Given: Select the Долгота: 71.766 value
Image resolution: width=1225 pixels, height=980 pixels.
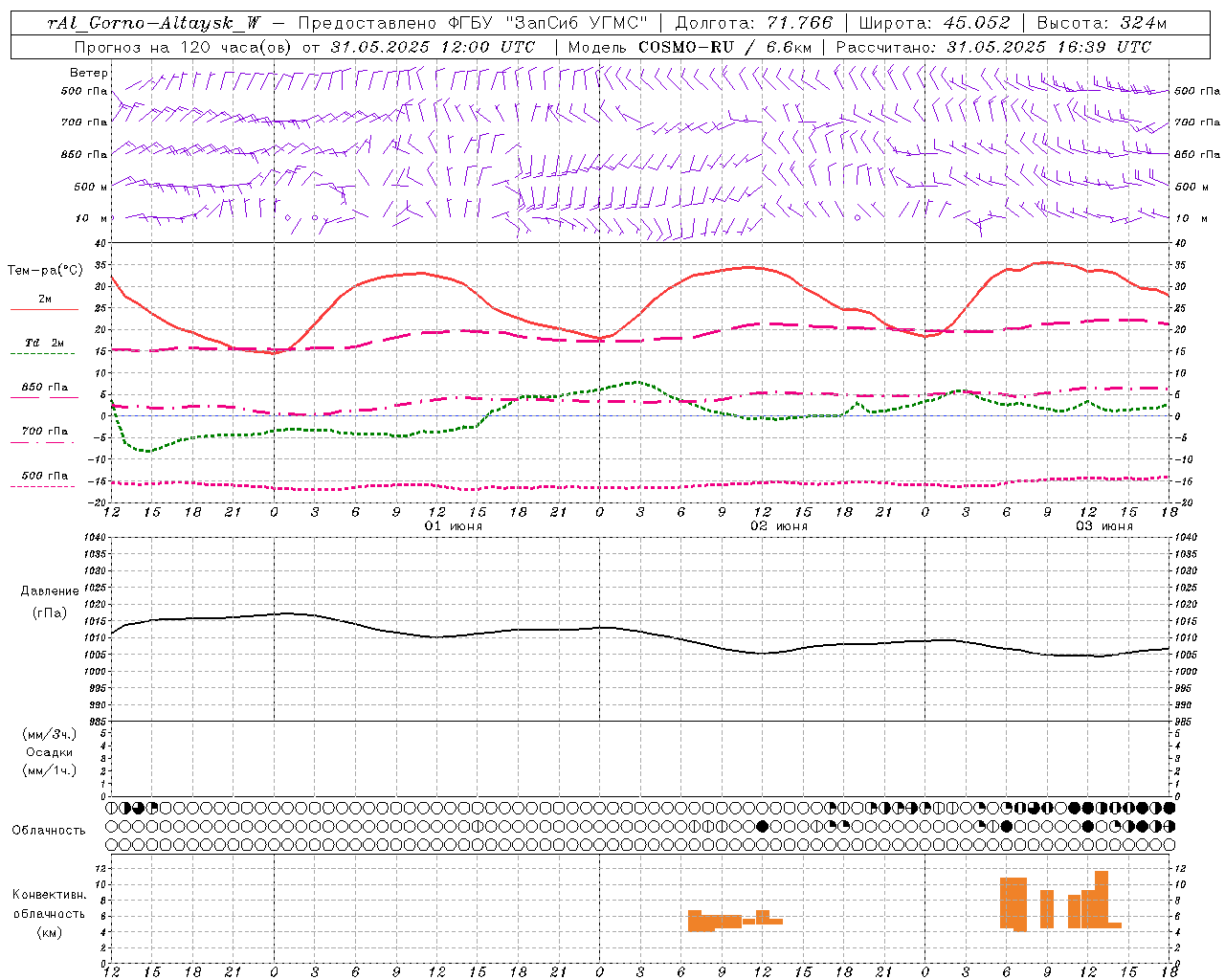Looking at the screenshot, I should point(754,23).
